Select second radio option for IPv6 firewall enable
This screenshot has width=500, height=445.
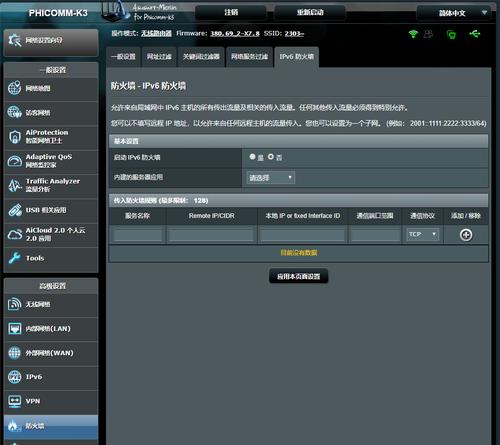pos(271,156)
